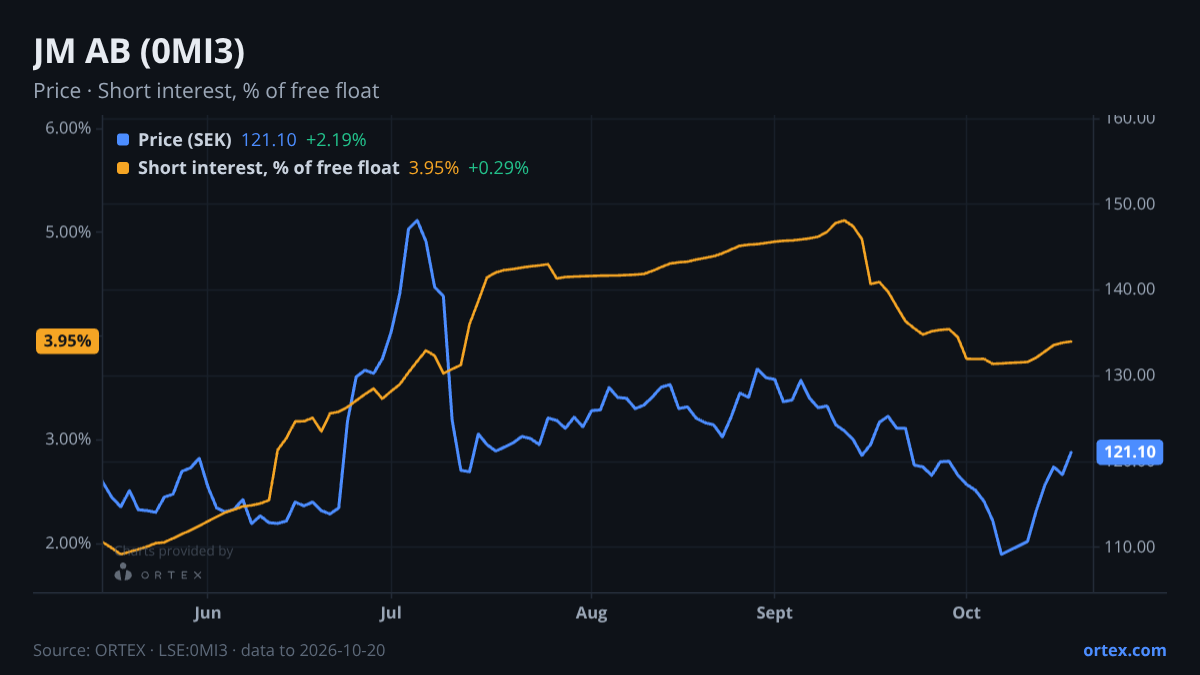
Task: Click the orange 3.95% axis value badge
Action: coord(66,341)
